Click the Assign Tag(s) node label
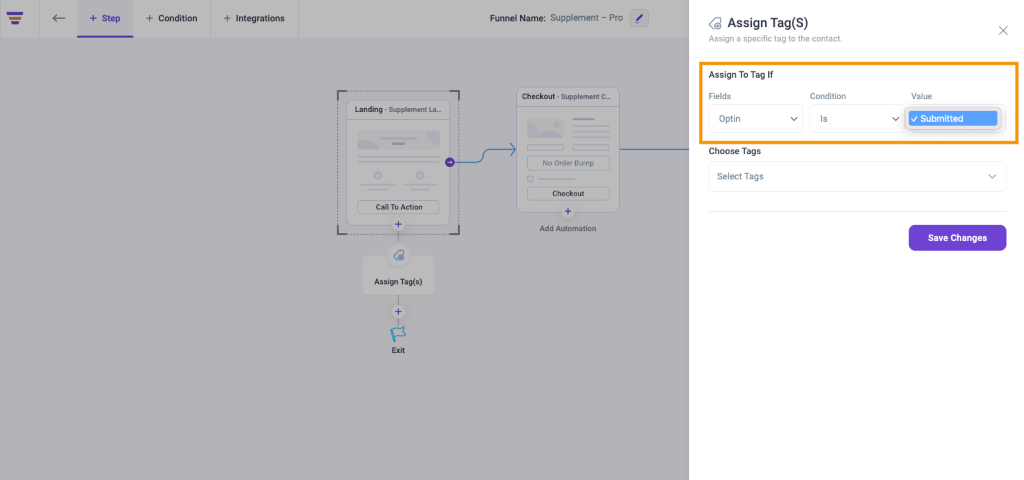Viewport: 1024px width, 480px height. [398, 282]
